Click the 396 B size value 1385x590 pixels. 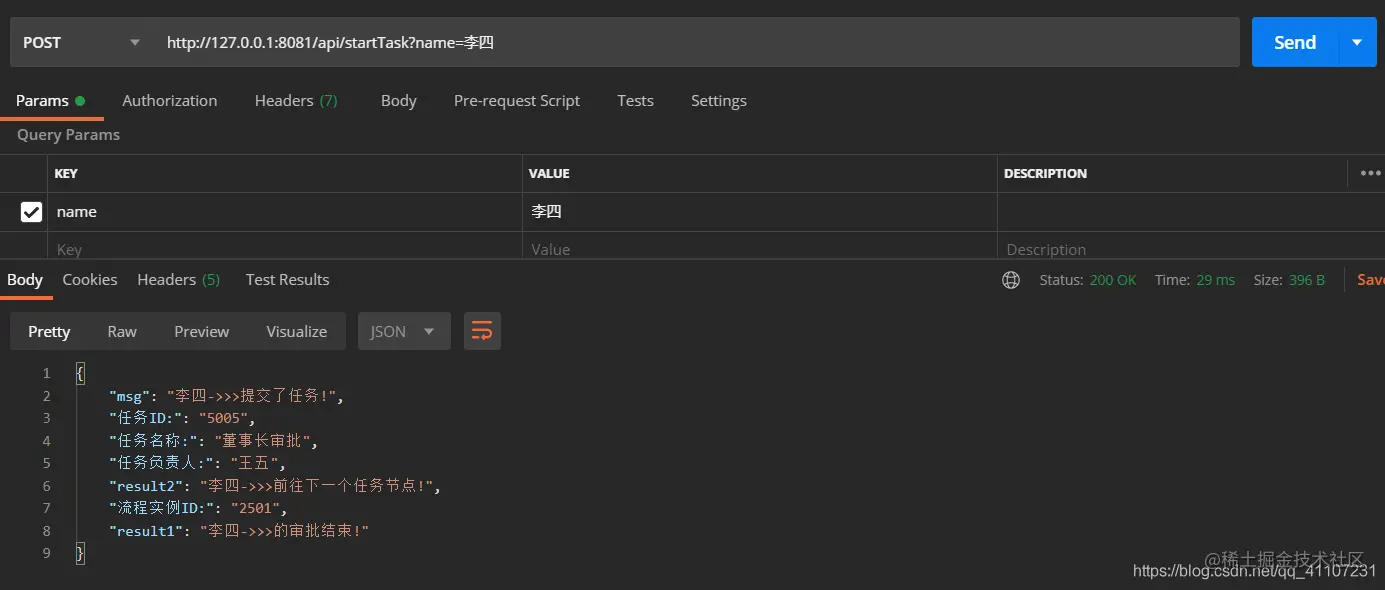pyautogui.click(x=1307, y=280)
